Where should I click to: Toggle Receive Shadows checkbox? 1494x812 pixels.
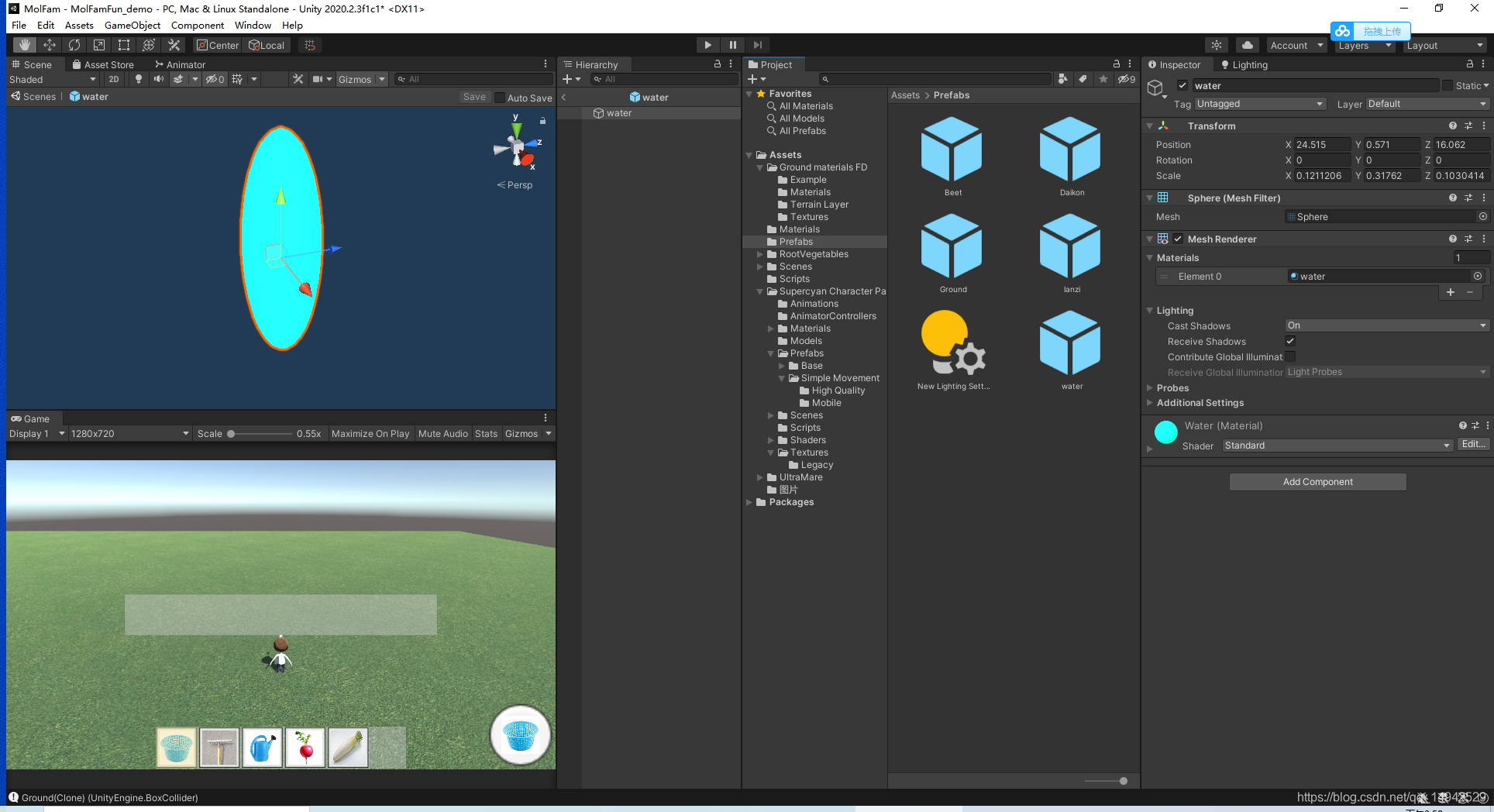coord(1290,341)
